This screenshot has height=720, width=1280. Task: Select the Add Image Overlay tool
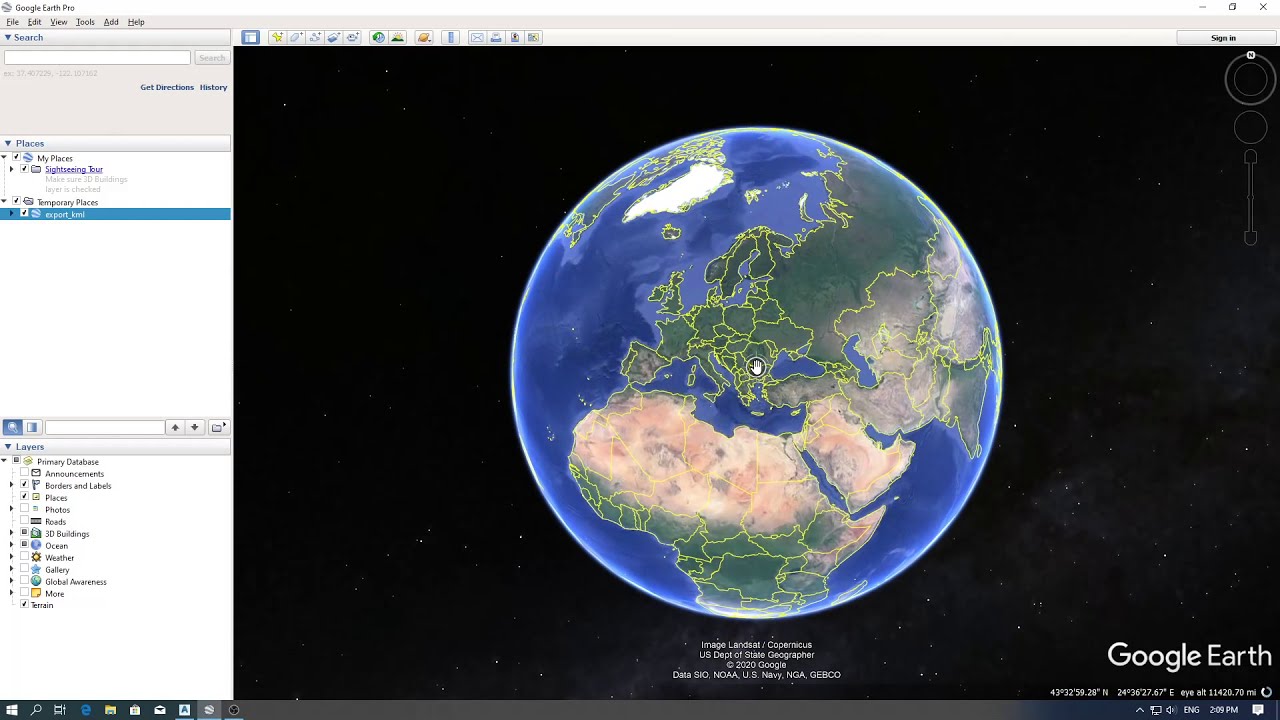[334, 38]
